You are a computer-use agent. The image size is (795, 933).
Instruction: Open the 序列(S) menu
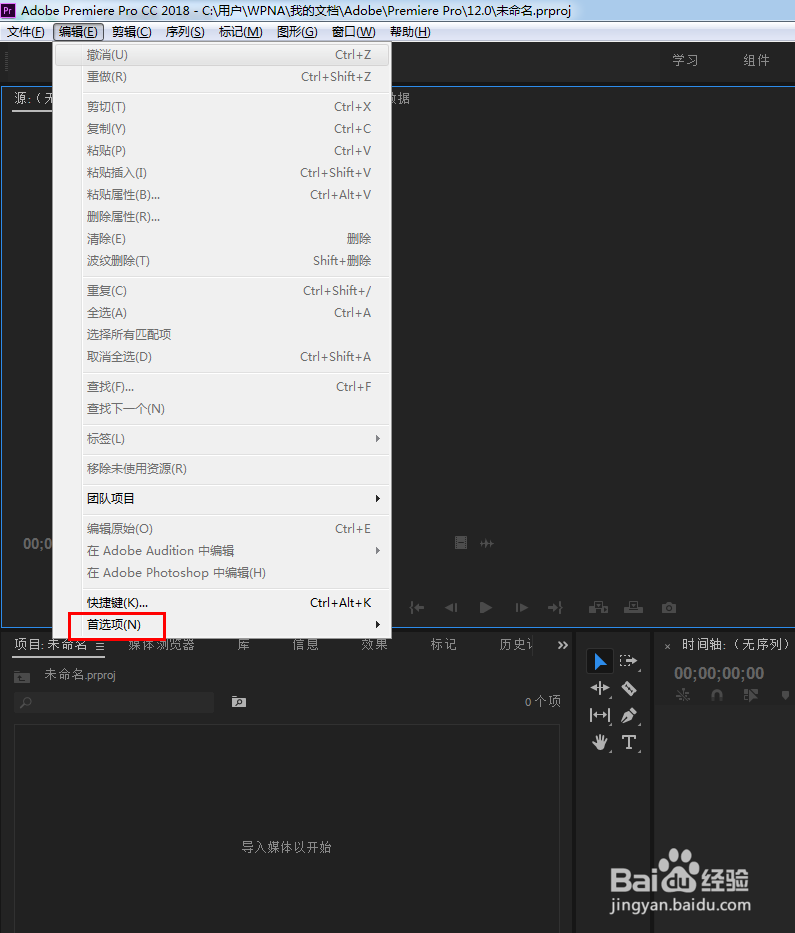coord(185,32)
